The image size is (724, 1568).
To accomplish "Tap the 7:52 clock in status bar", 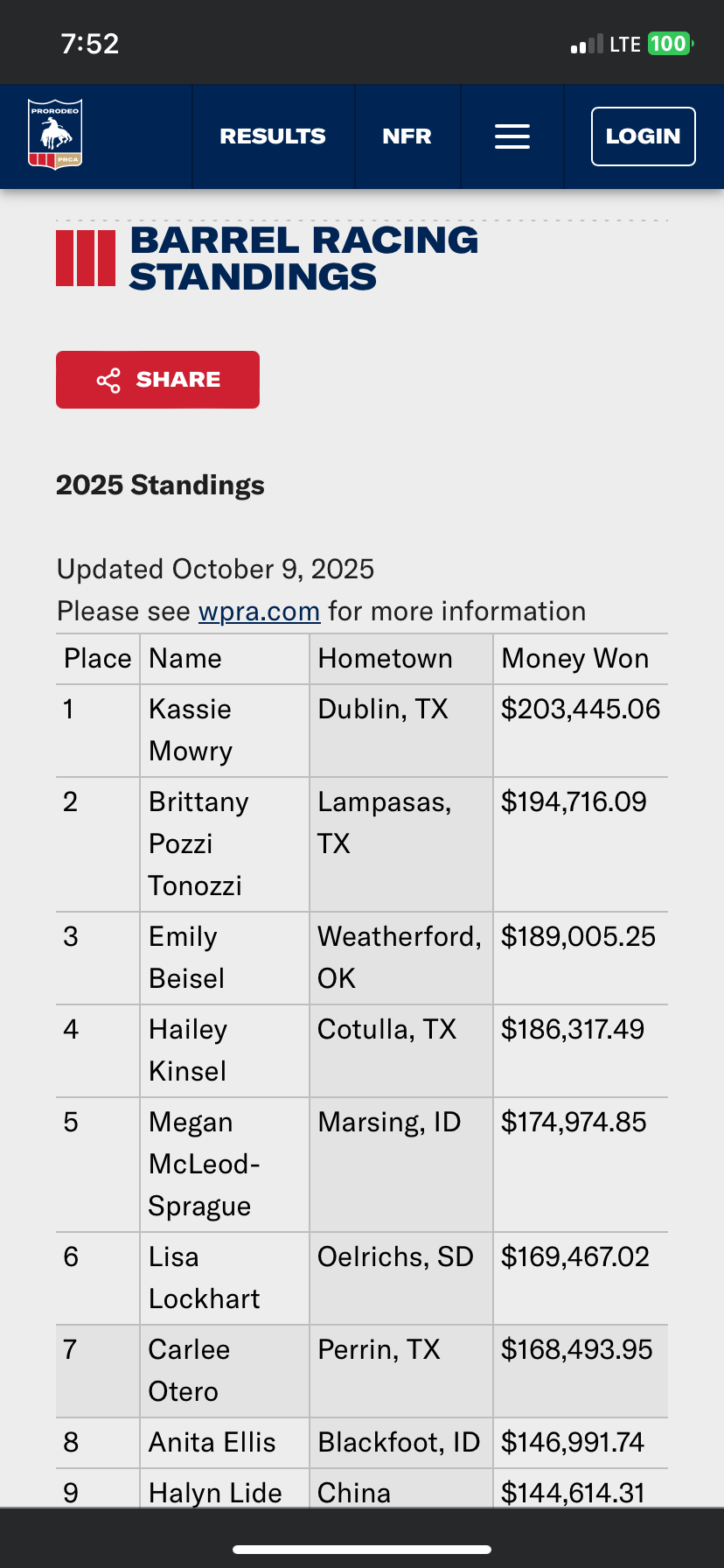I will click(x=90, y=44).
